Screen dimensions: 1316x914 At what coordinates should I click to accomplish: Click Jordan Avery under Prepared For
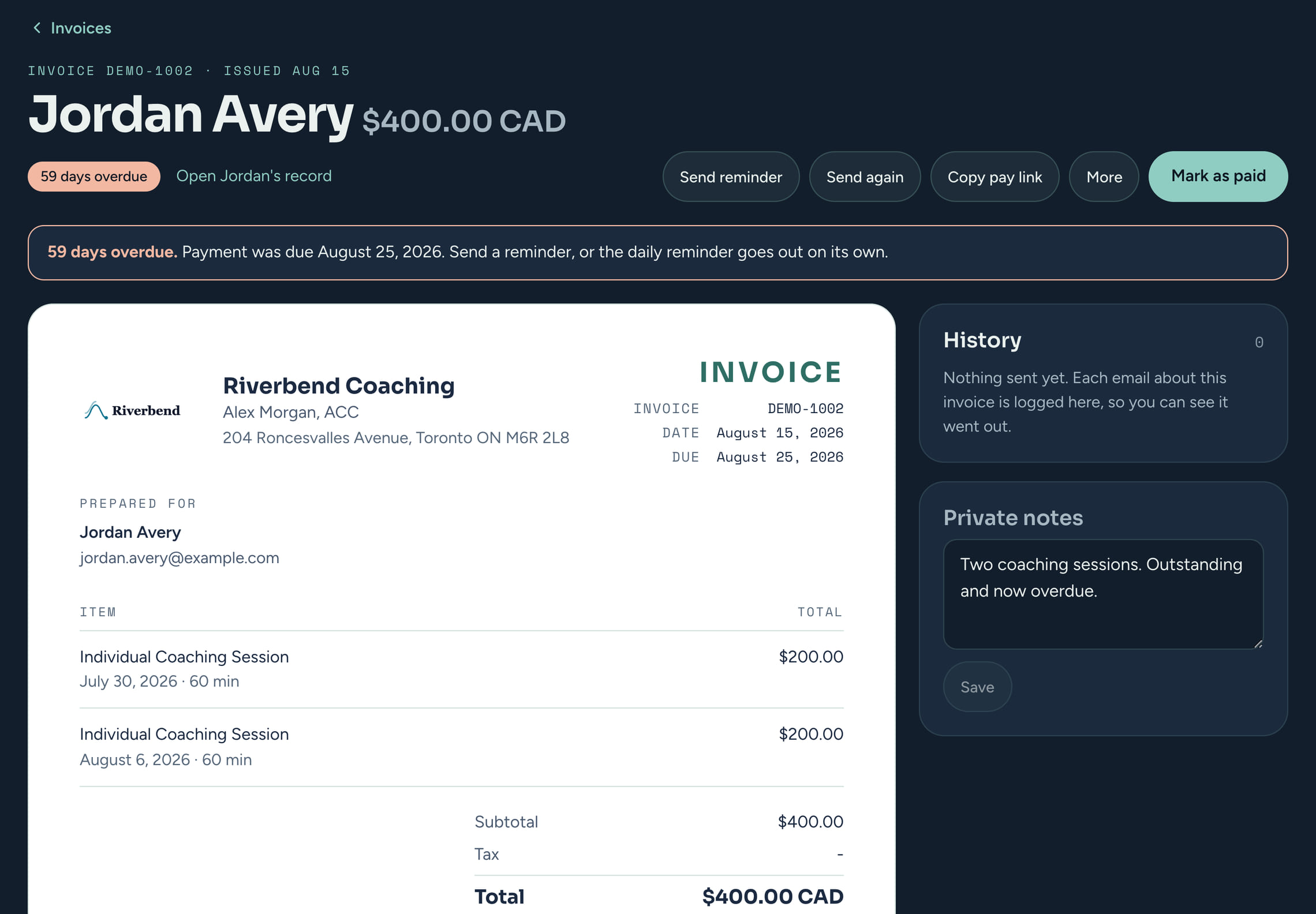130,532
